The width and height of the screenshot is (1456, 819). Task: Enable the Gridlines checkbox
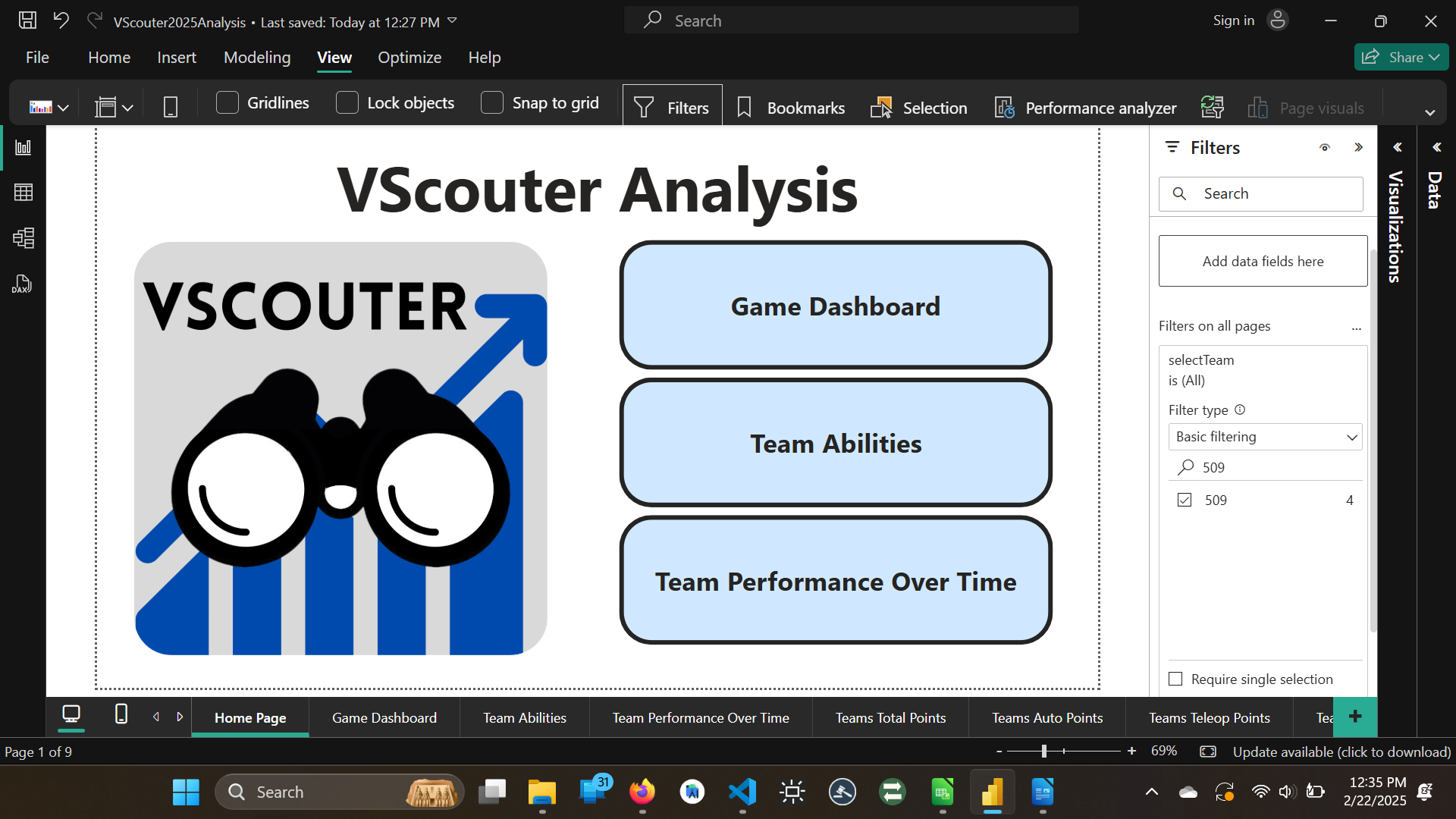coord(227,102)
